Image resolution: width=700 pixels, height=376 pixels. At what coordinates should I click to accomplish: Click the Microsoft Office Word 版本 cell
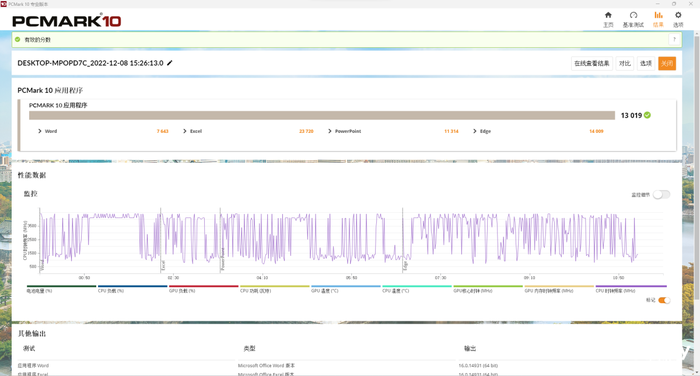point(266,365)
